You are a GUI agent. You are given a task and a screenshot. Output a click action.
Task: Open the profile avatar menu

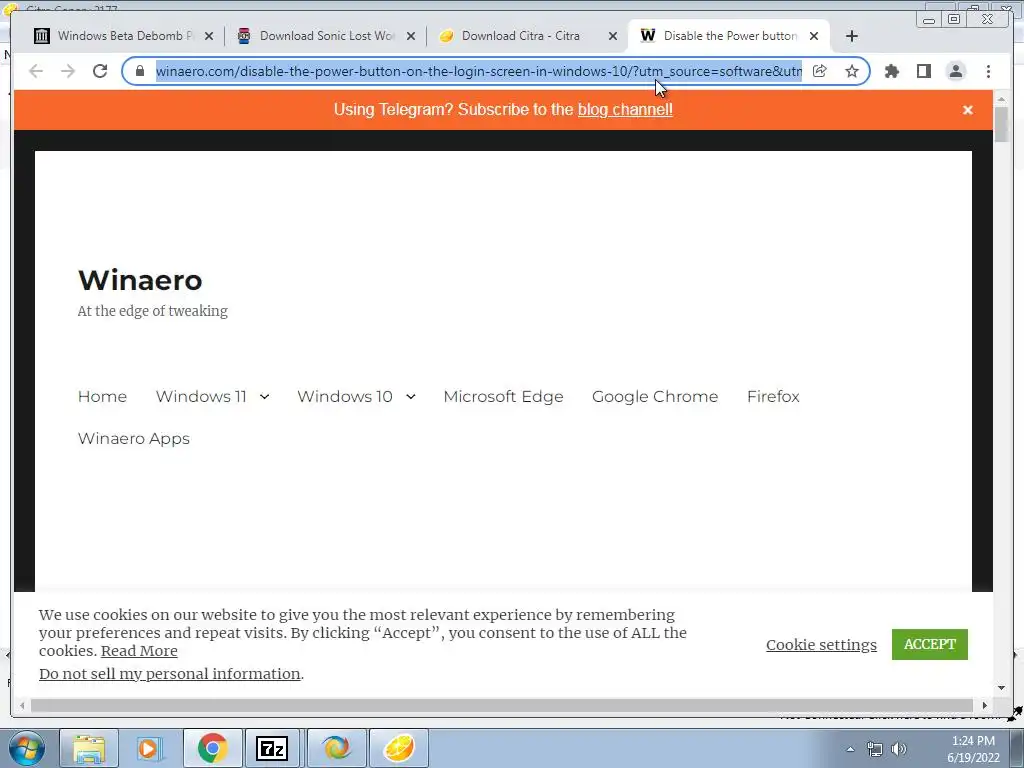coord(955,71)
